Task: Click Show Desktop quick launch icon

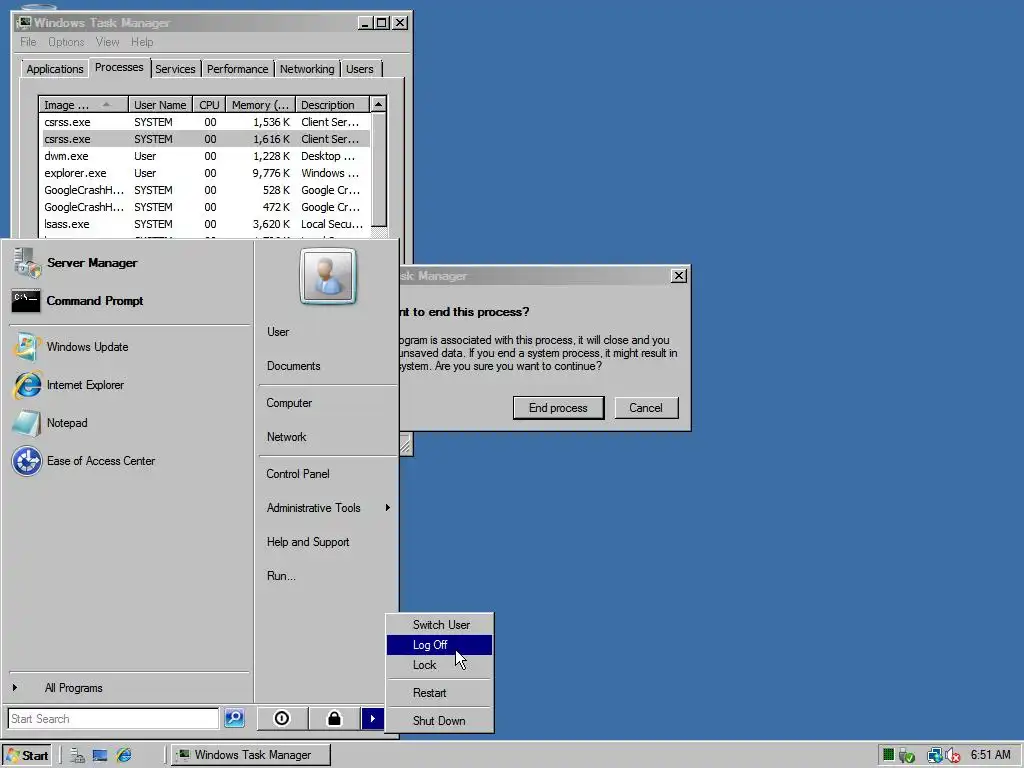Action: [x=100, y=755]
